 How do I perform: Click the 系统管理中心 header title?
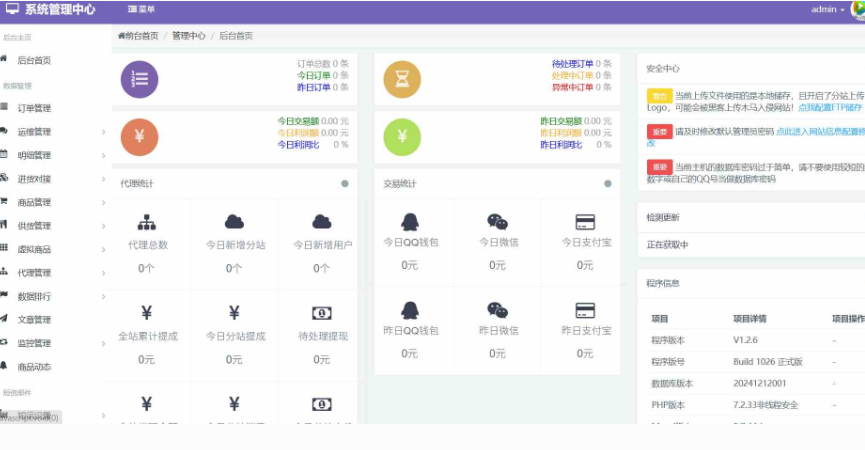(60, 9)
